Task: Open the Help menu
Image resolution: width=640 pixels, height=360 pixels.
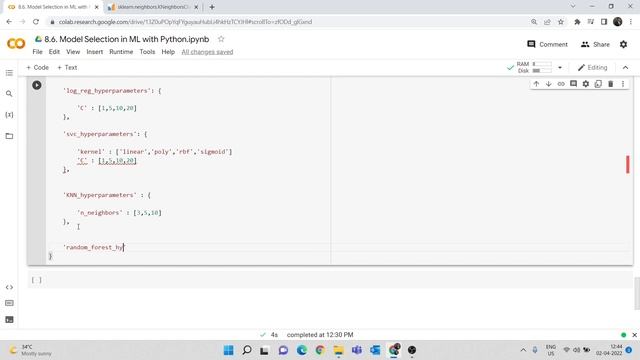Action: click(168, 52)
